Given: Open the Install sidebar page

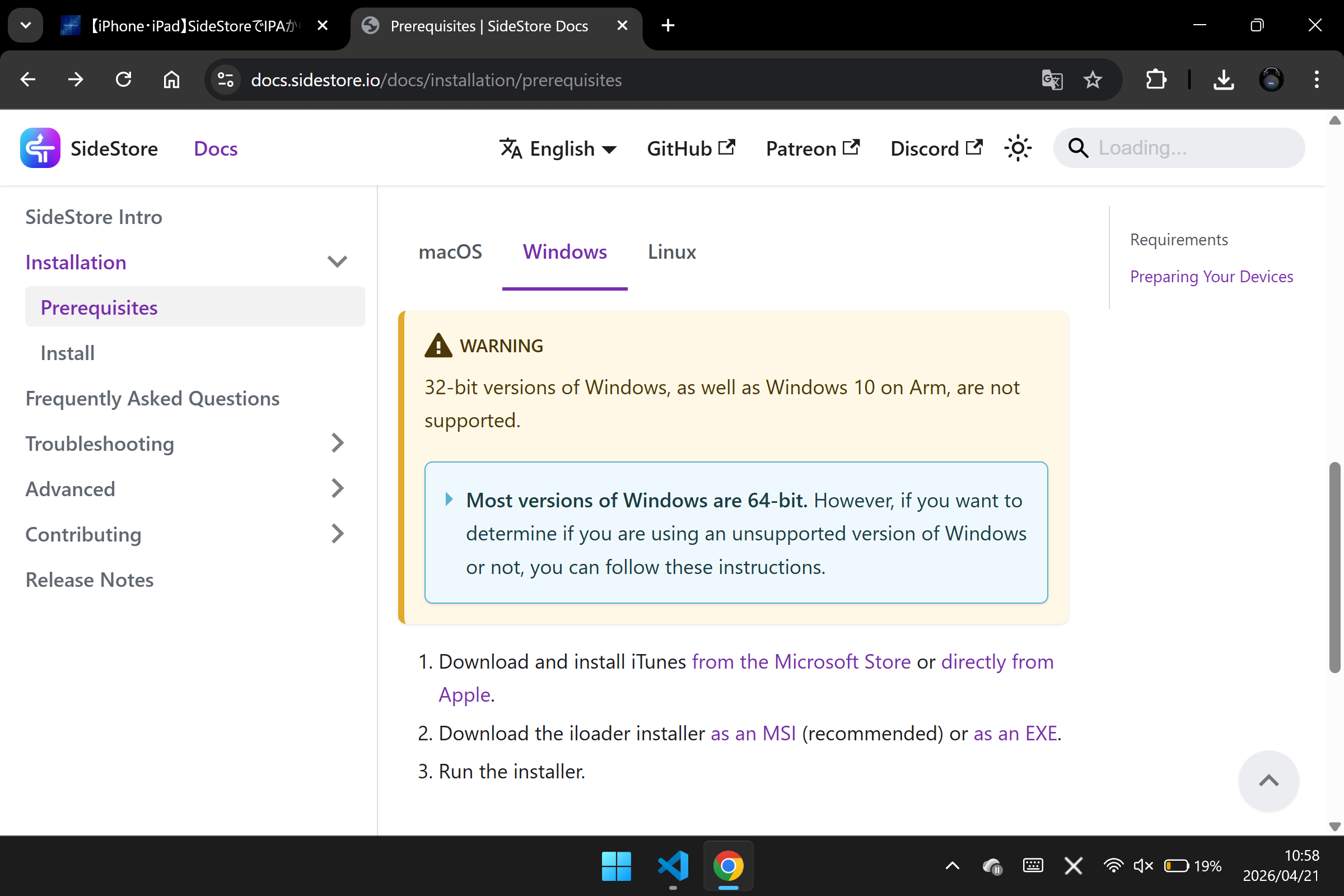Looking at the screenshot, I should coord(67,353).
